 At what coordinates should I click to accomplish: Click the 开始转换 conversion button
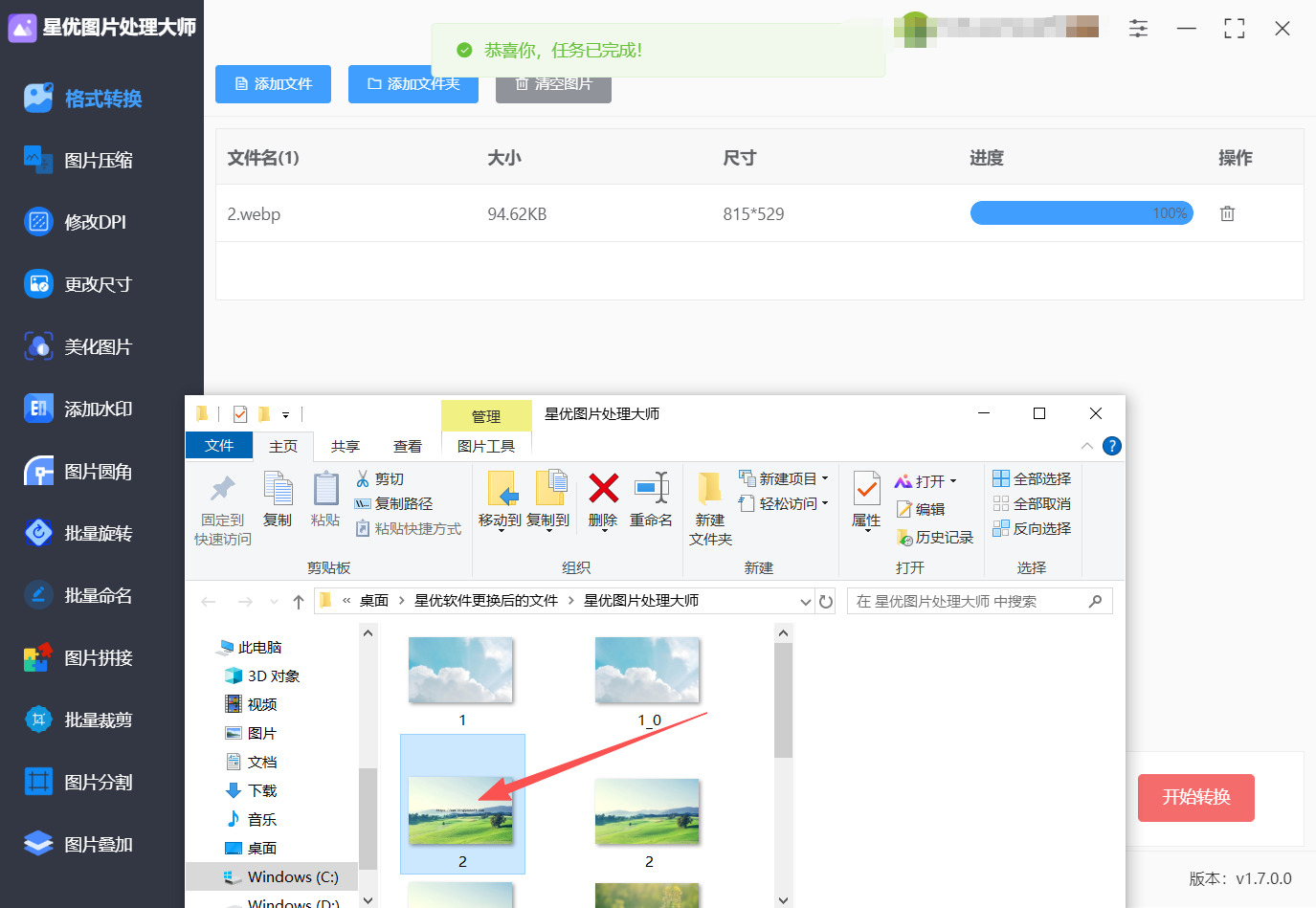[x=1195, y=797]
